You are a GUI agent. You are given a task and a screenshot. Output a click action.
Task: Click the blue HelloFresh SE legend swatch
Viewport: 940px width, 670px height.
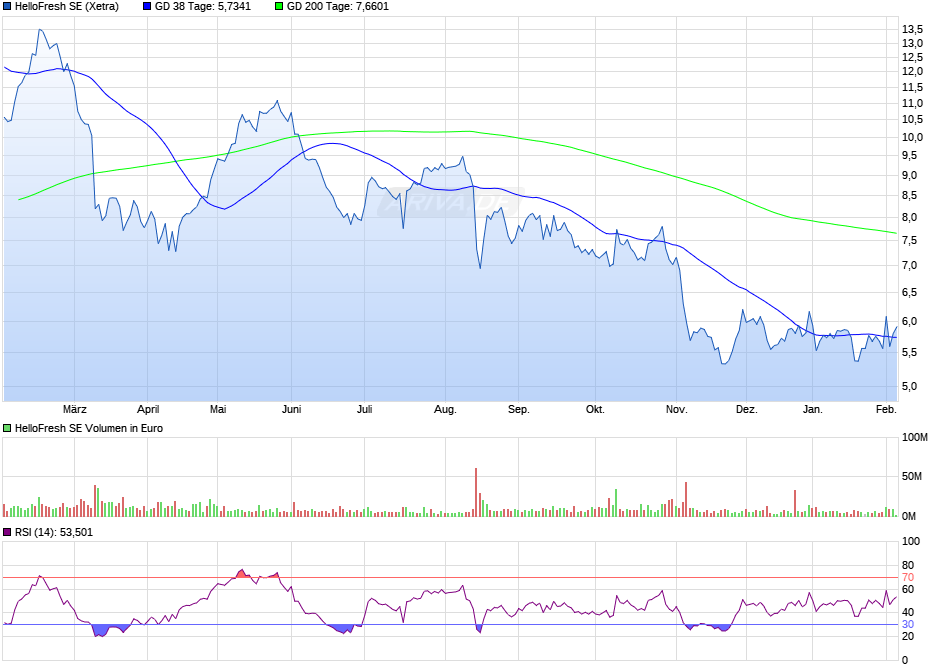click(x=7, y=7)
